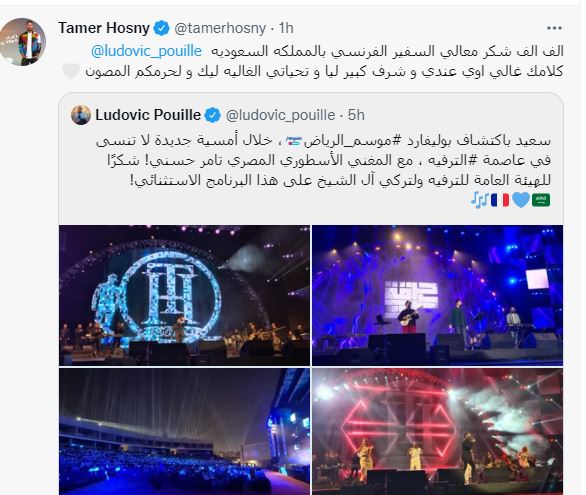Click the 1h timestamp of the tweet
This screenshot has width=586, height=495.
coord(286,28)
